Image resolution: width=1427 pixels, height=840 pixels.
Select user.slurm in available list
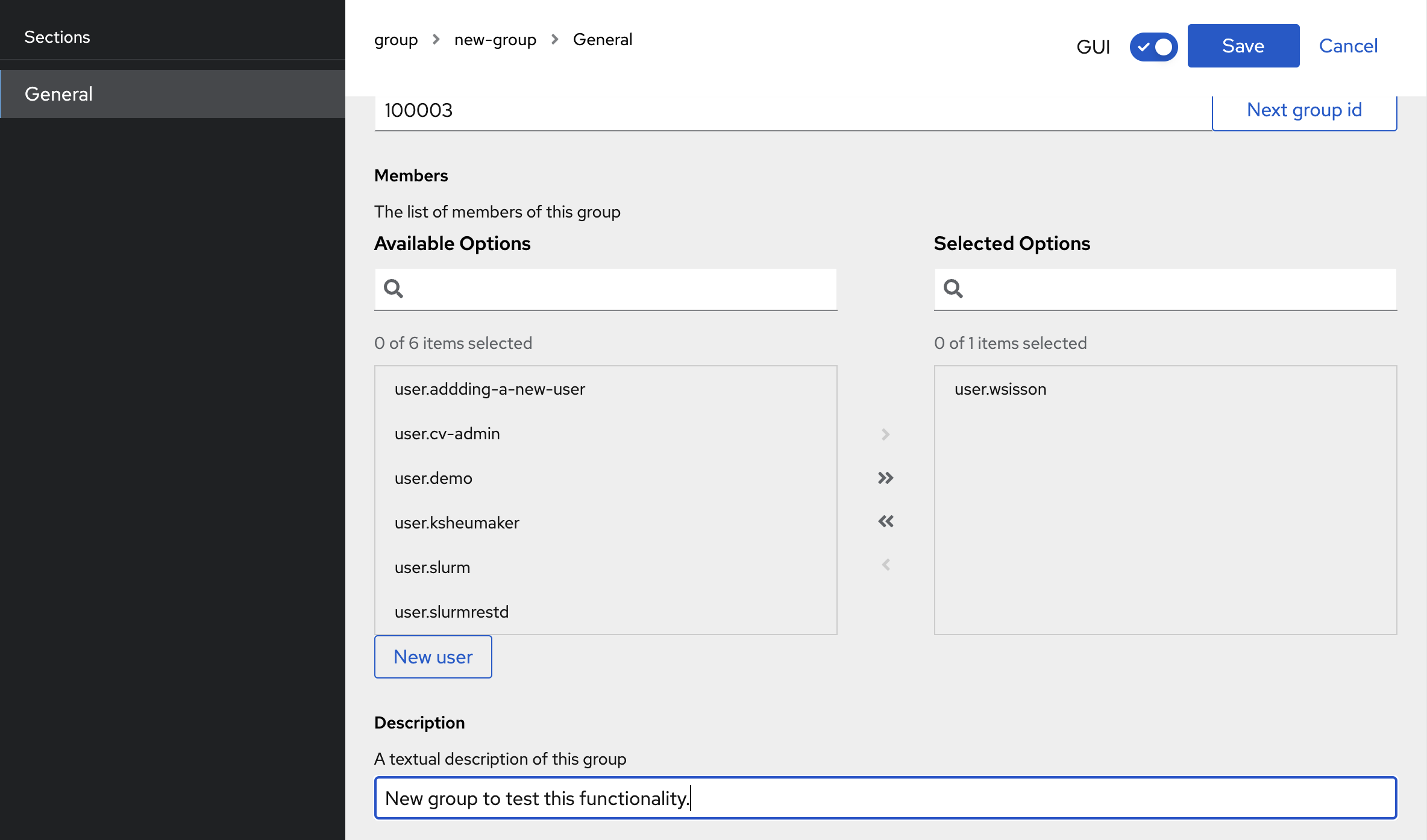pos(606,568)
